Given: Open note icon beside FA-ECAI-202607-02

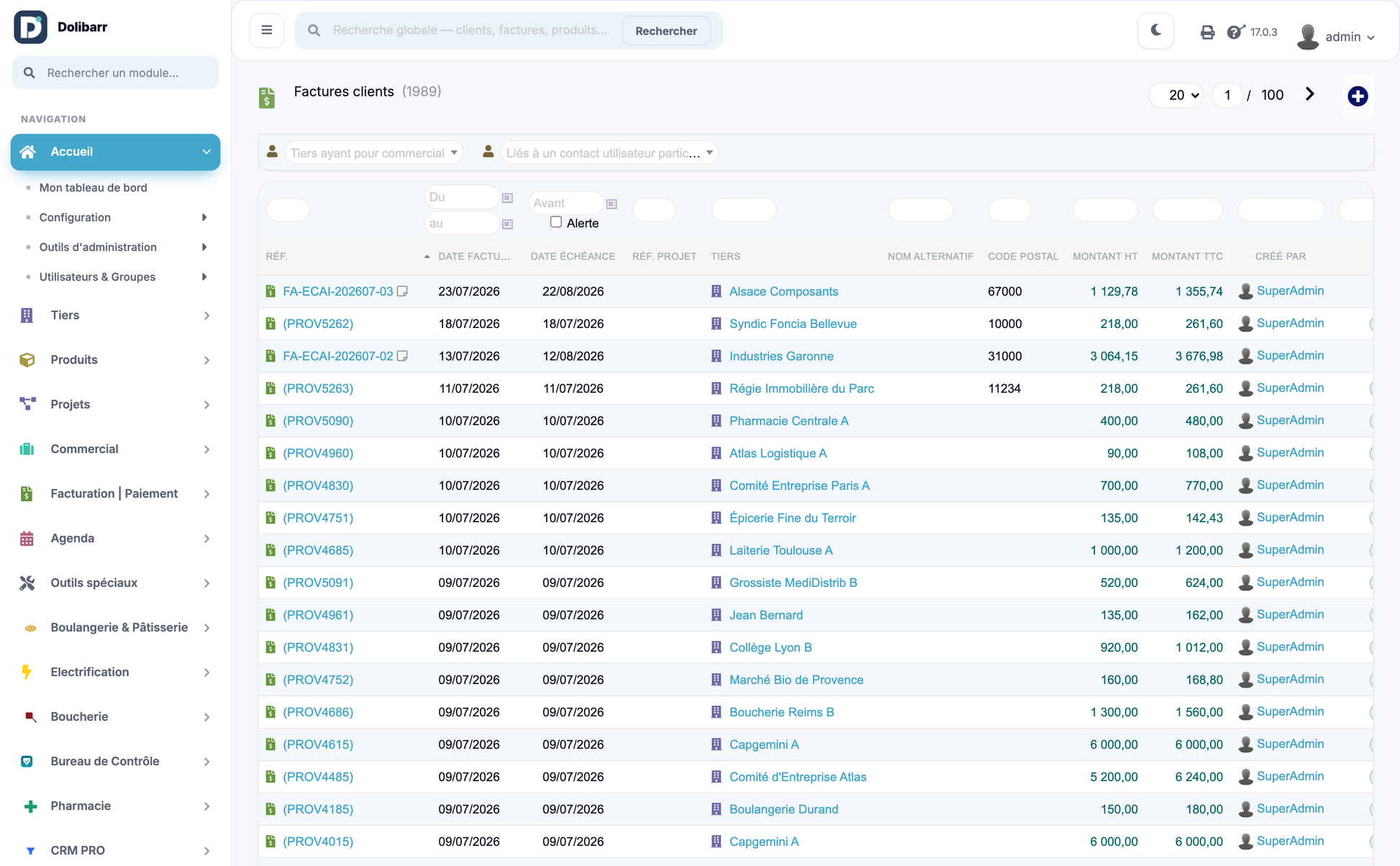Looking at the screenshot, I should (403, 356).
